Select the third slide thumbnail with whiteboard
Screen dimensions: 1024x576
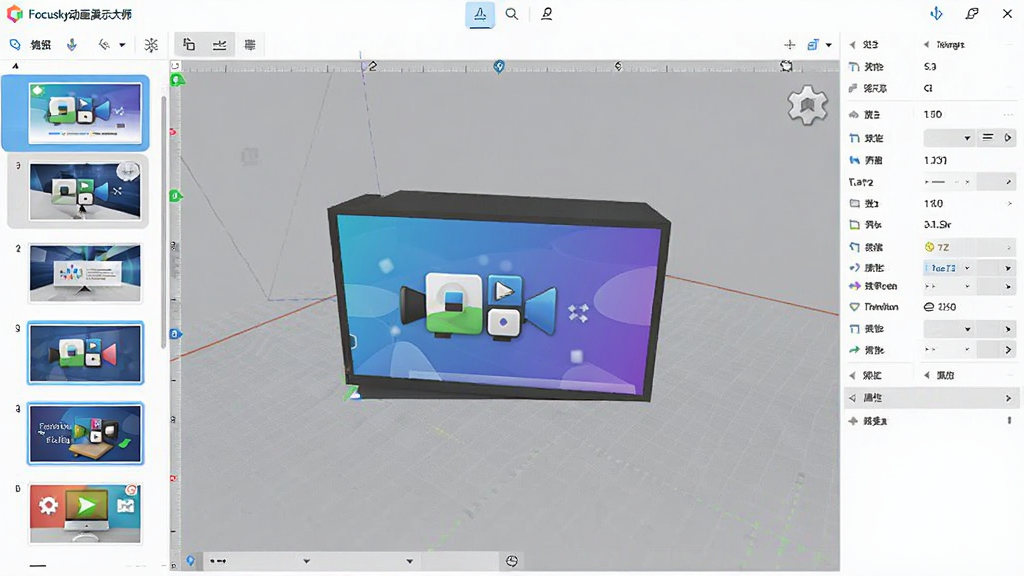click(x=84, y=273)
